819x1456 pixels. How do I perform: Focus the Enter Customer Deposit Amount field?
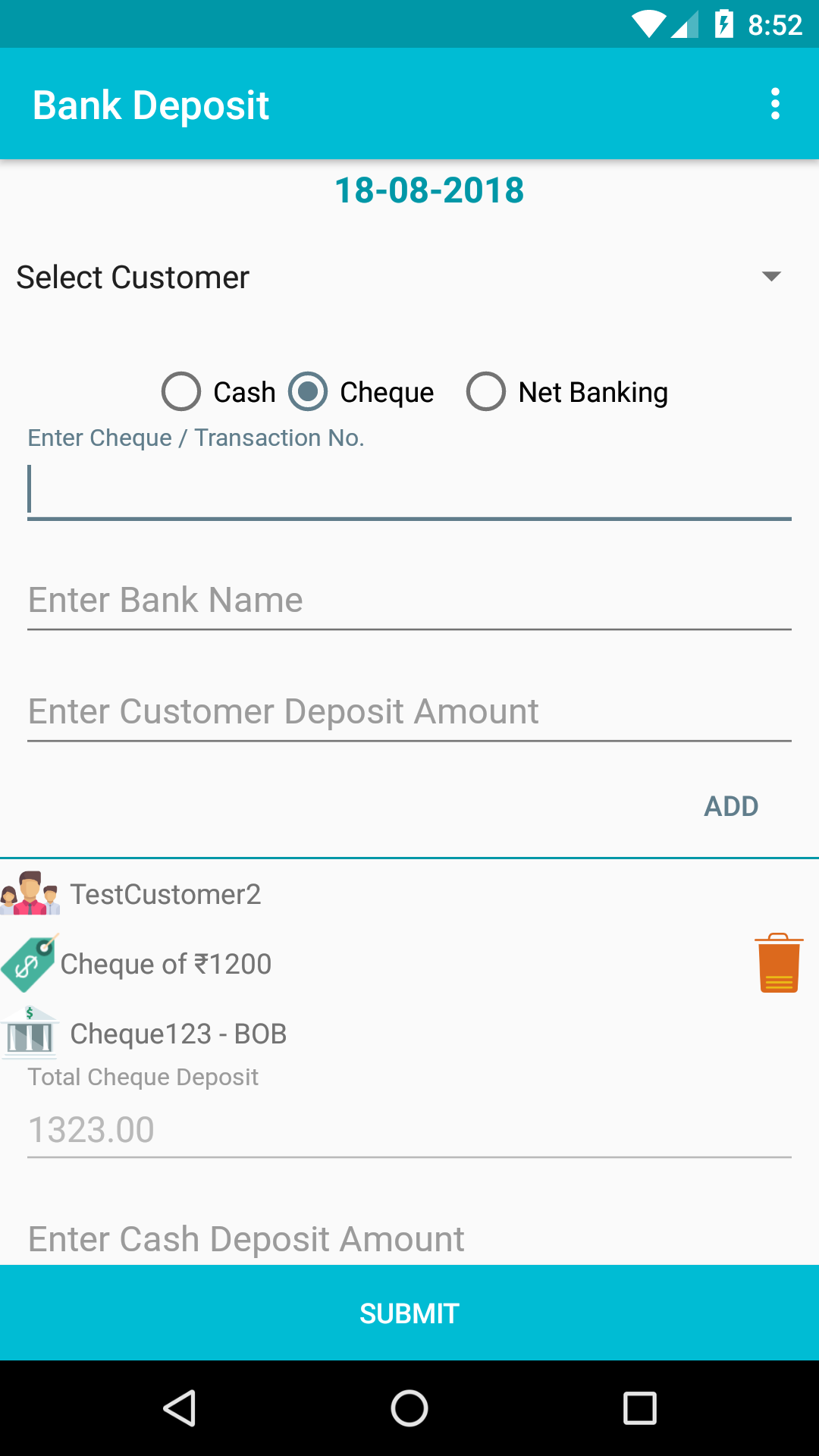point(409,711)
